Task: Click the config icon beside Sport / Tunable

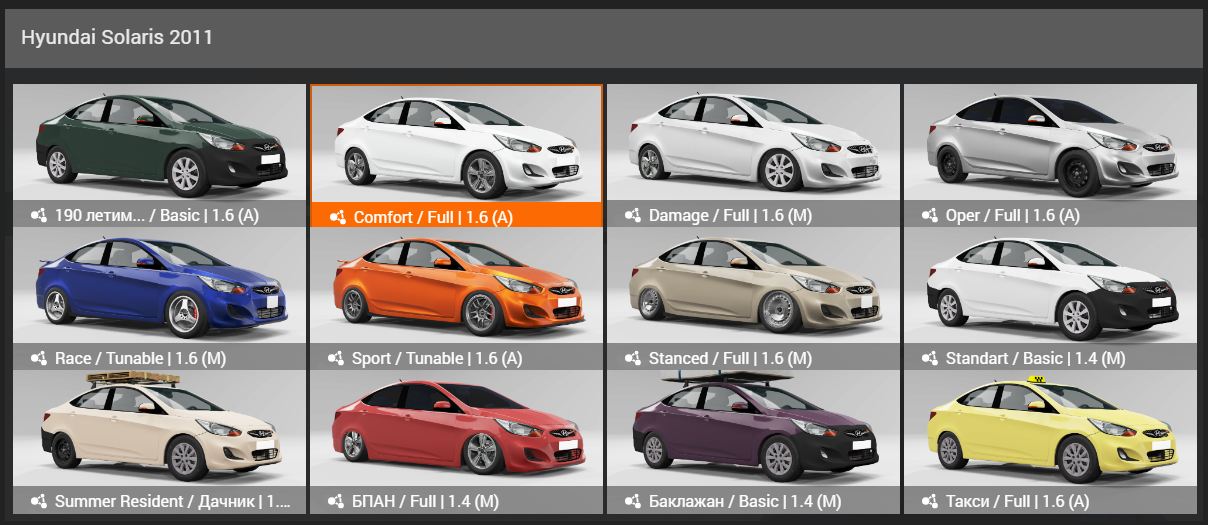Action: pos(335,358)
